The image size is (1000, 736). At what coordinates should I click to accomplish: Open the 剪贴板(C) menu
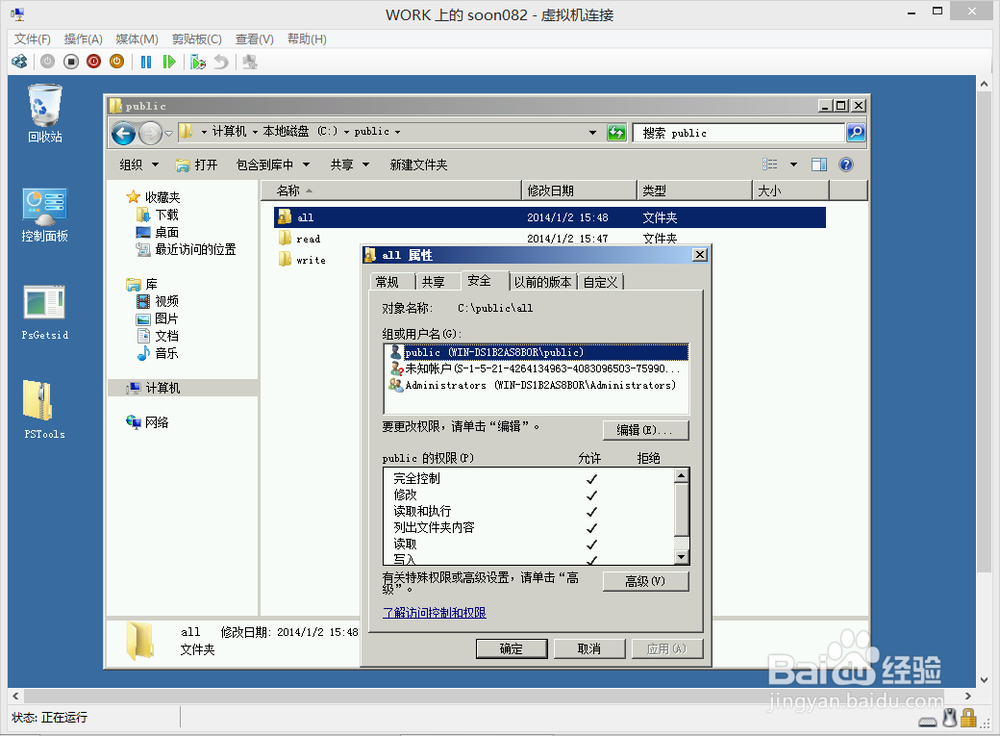[x=197, y=39]
